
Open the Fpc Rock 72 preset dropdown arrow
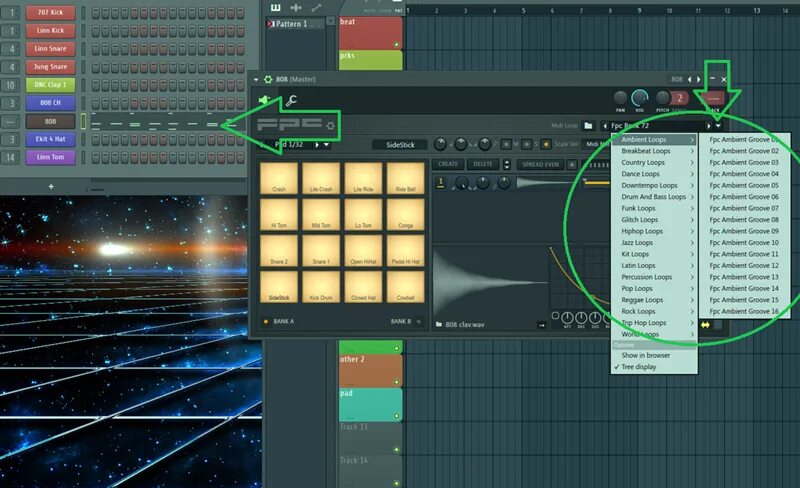click(718, 126)
